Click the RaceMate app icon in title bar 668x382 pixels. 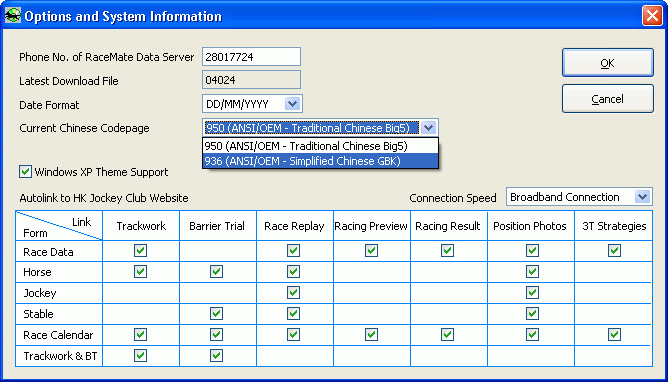[x=13, y=16]
